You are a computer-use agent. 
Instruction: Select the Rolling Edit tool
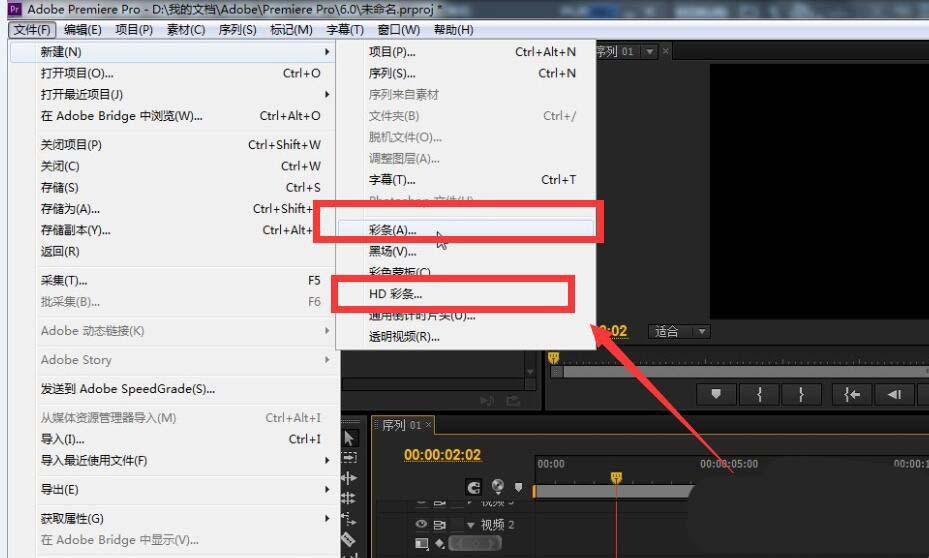349,498
